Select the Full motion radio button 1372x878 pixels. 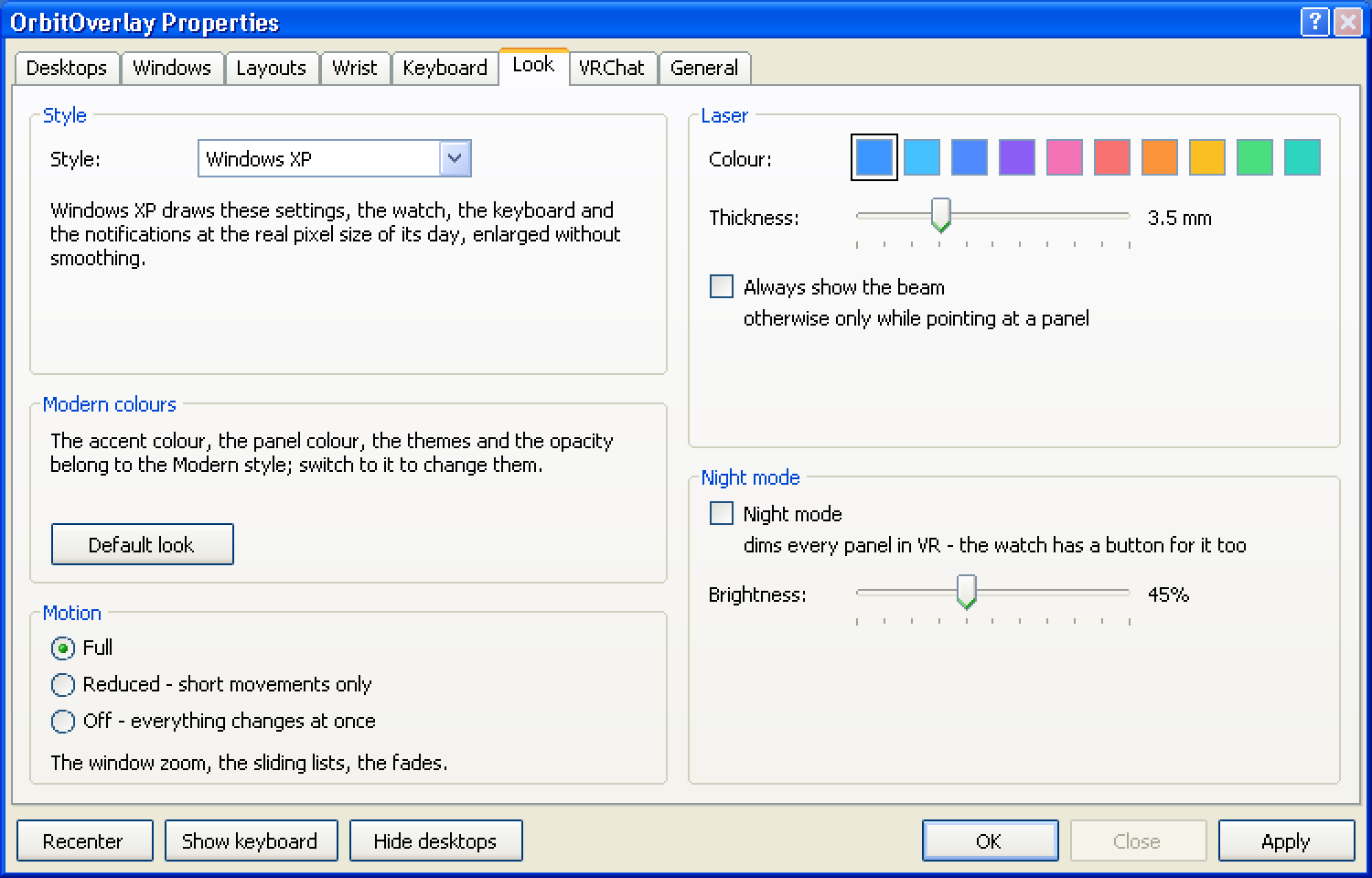tap(63, 648)
